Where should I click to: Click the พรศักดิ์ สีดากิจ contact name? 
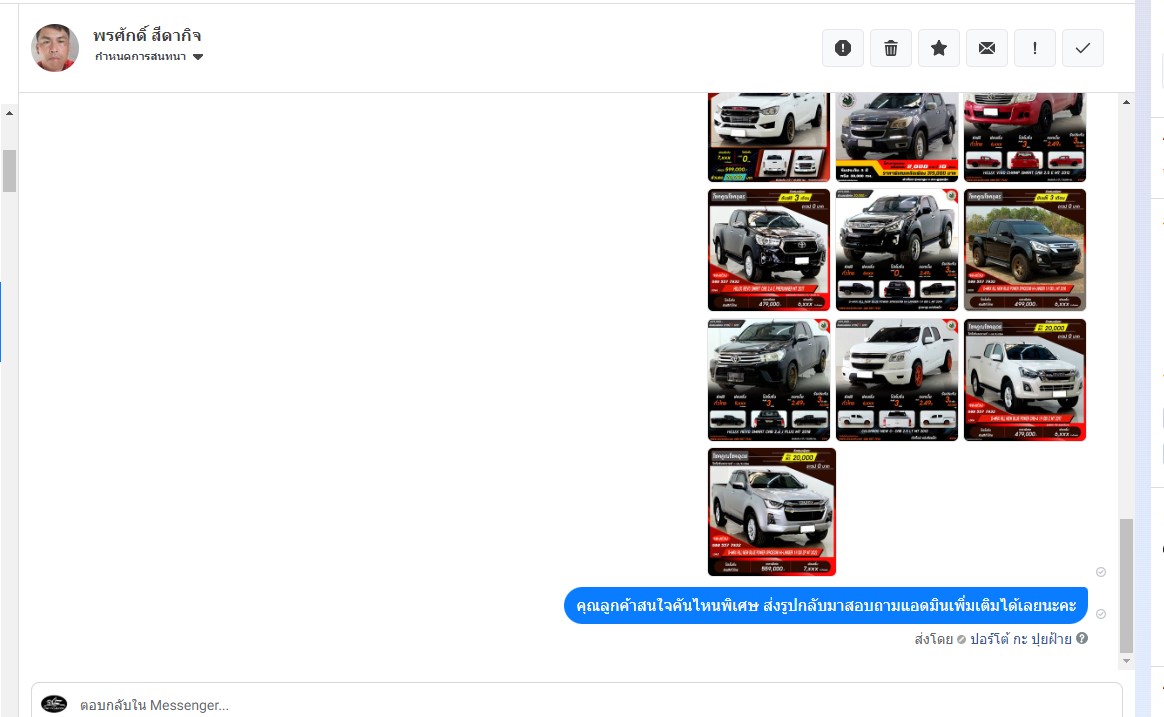(x=147, y=35)
